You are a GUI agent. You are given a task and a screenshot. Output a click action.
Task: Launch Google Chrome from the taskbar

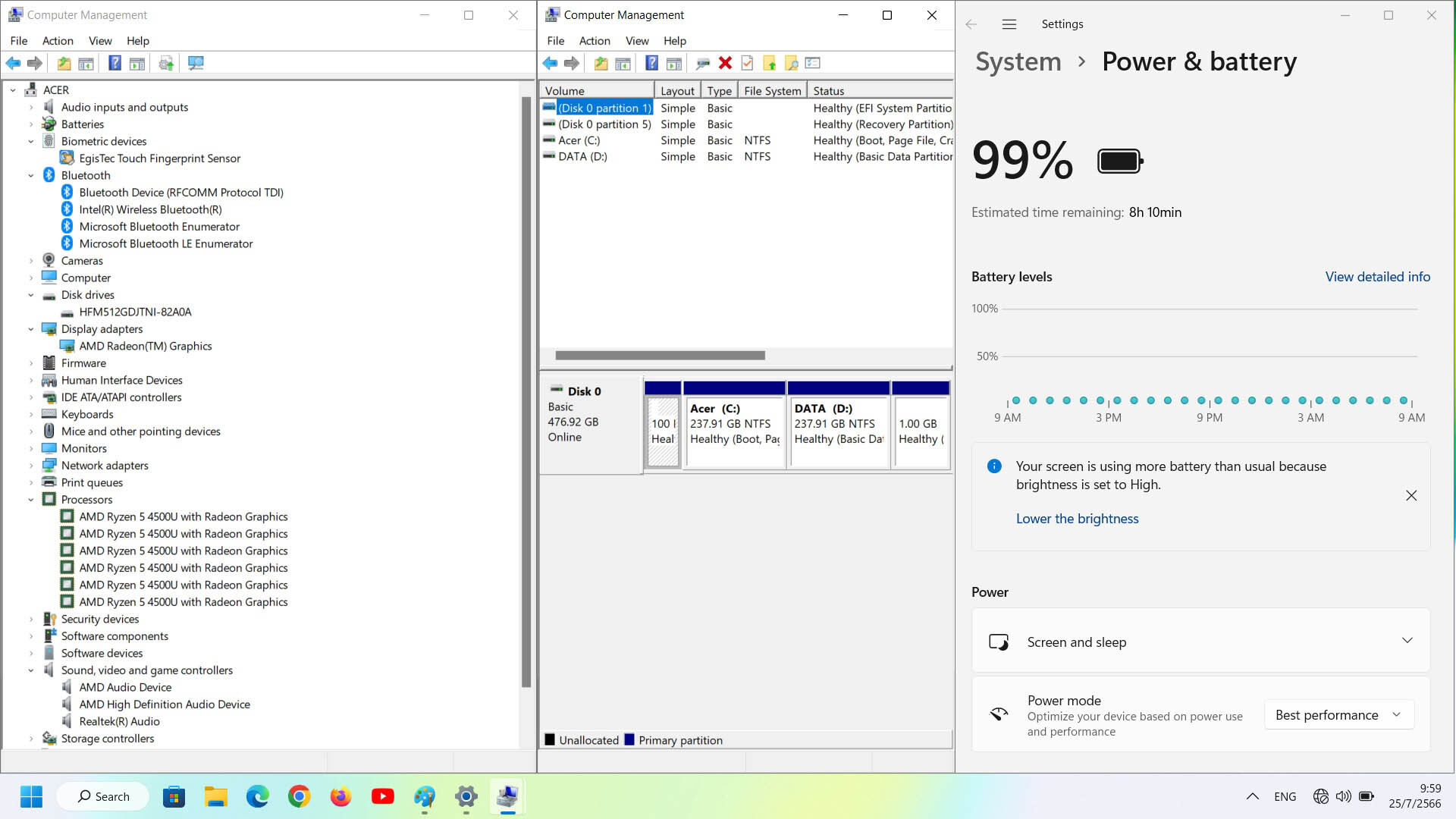pyautogui.click(x=299, y=796)
